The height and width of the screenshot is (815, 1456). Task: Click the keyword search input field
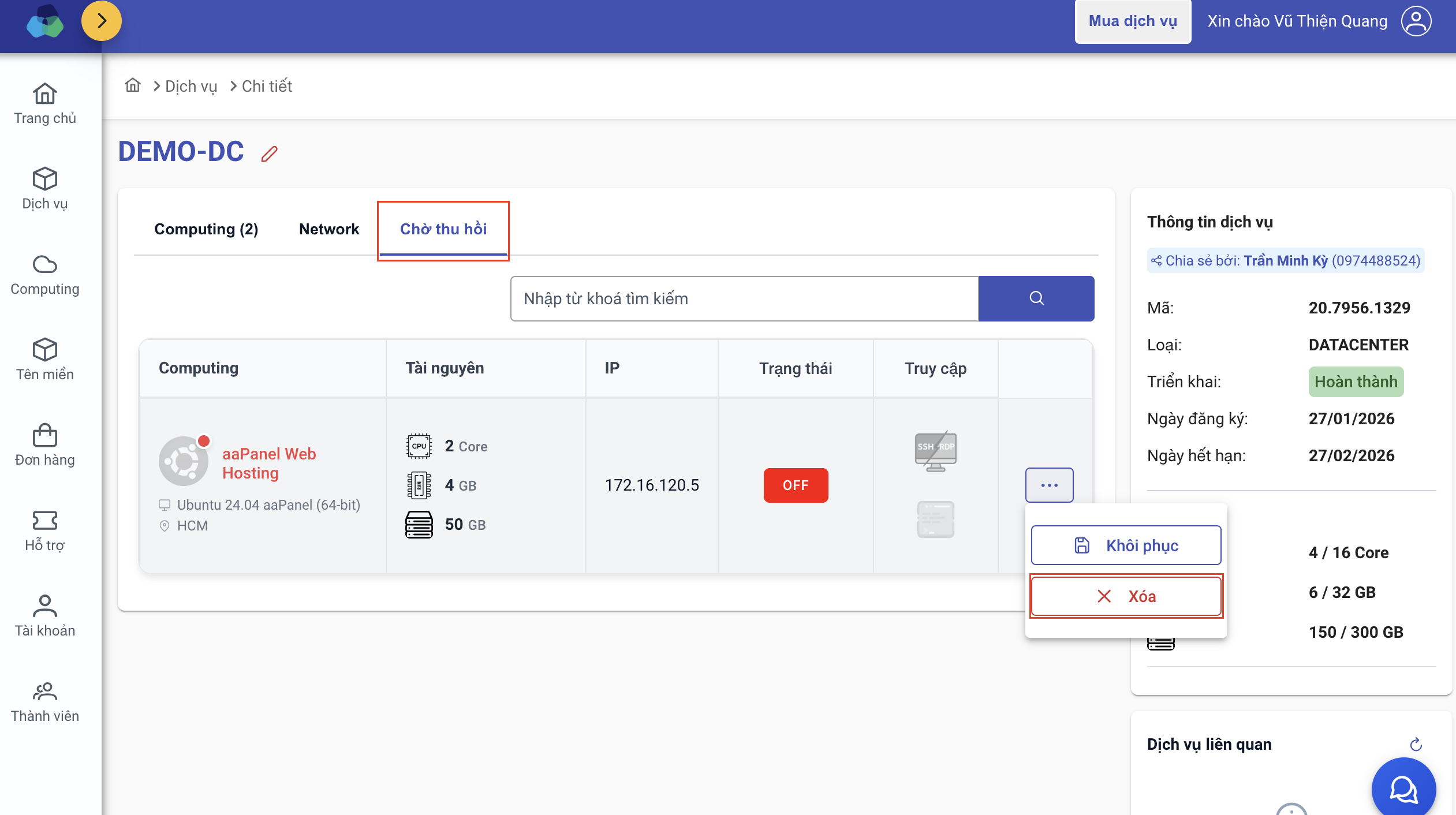(744, 298)
